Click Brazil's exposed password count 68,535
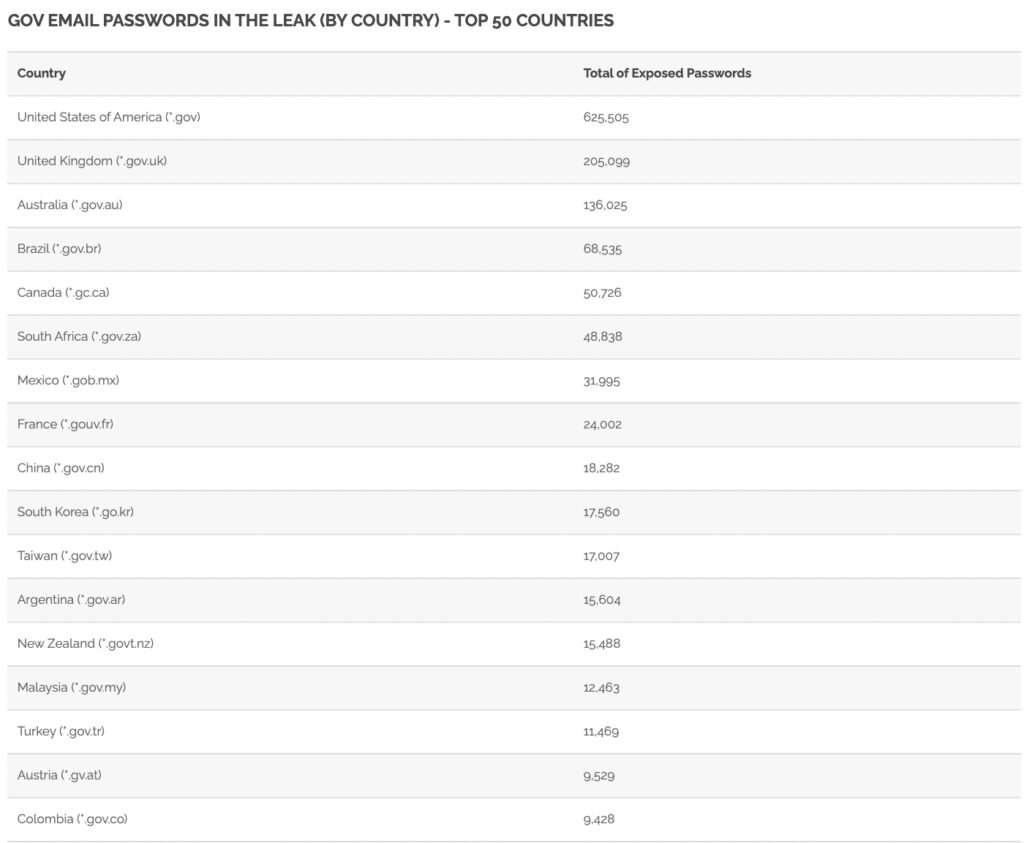The image size is (1024, 843). [602, 249]
